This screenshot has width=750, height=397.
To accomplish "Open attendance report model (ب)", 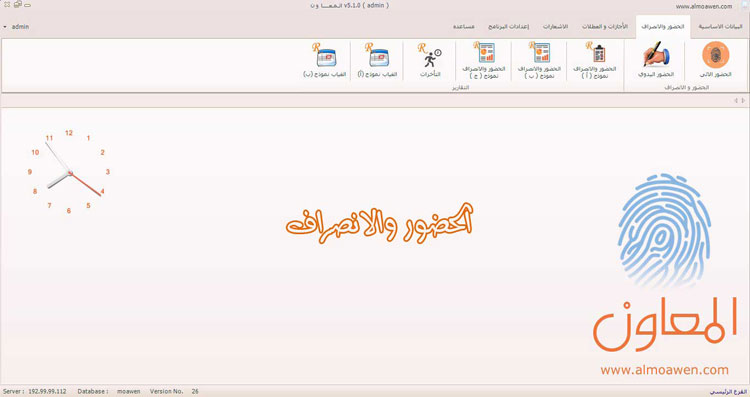I will click(539, 60).
